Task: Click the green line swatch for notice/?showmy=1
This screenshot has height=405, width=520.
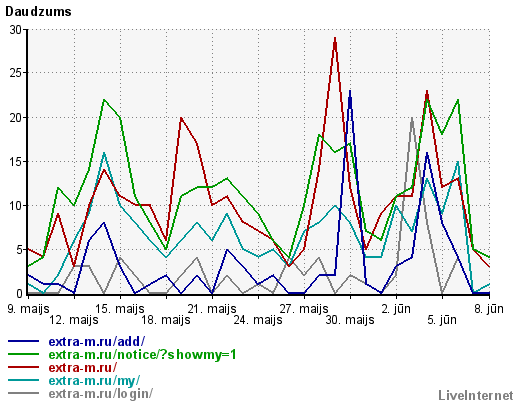Action: tap(23, 354)
